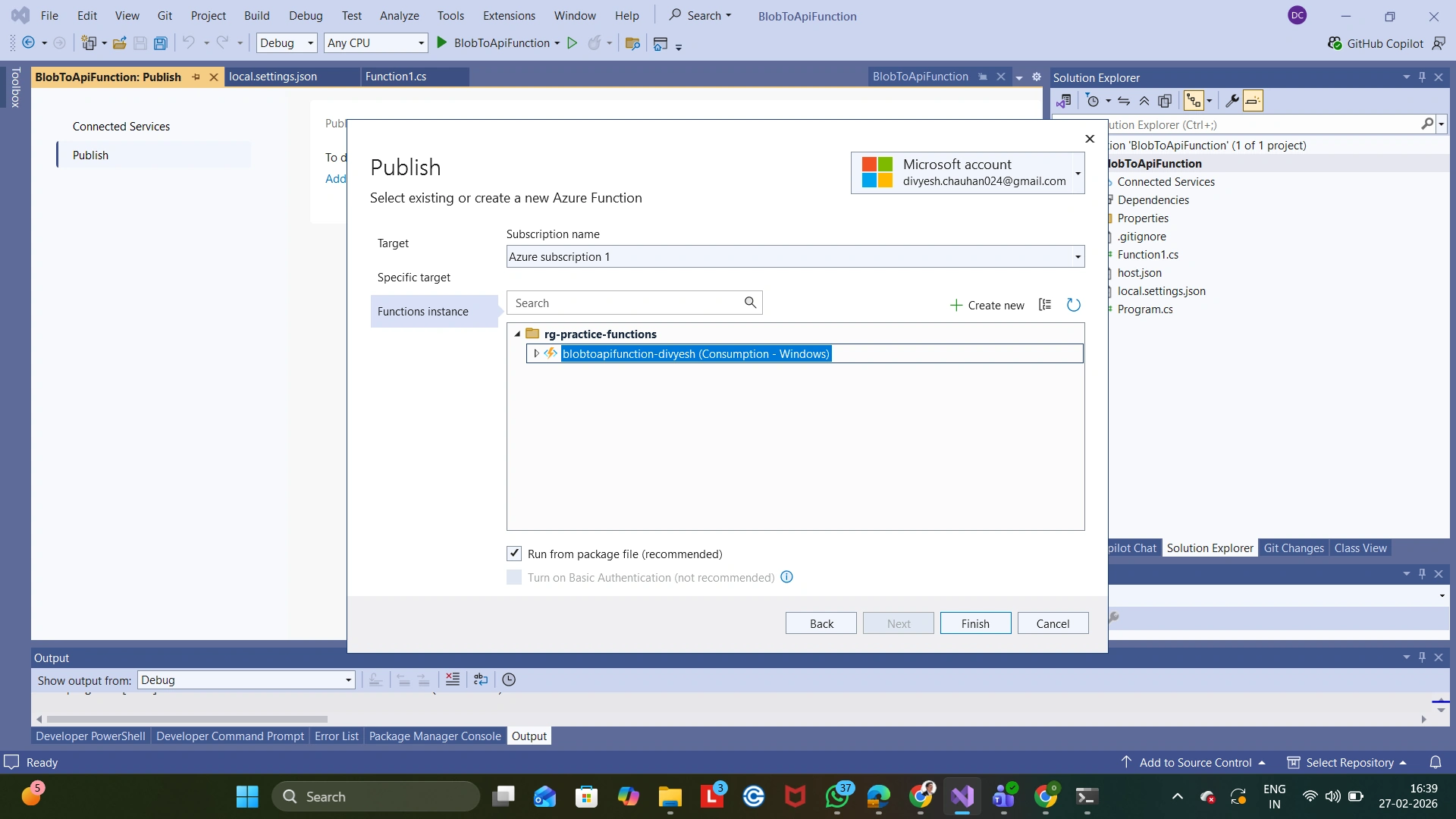Toggle the pin on the Publish document tab
Viewport: 1456px width, 819px height.
(196, 77)
